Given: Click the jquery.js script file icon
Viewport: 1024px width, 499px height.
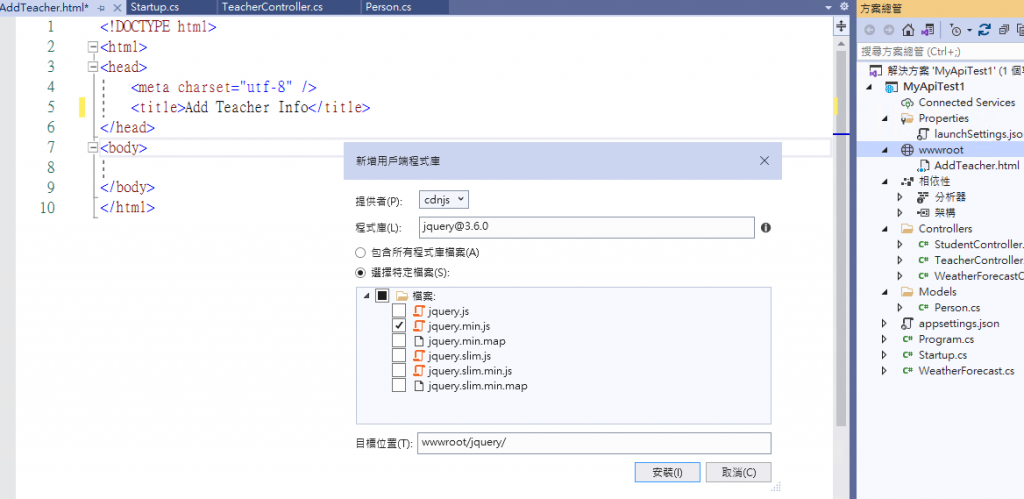Looking at the screenshot, I should 419,311.
